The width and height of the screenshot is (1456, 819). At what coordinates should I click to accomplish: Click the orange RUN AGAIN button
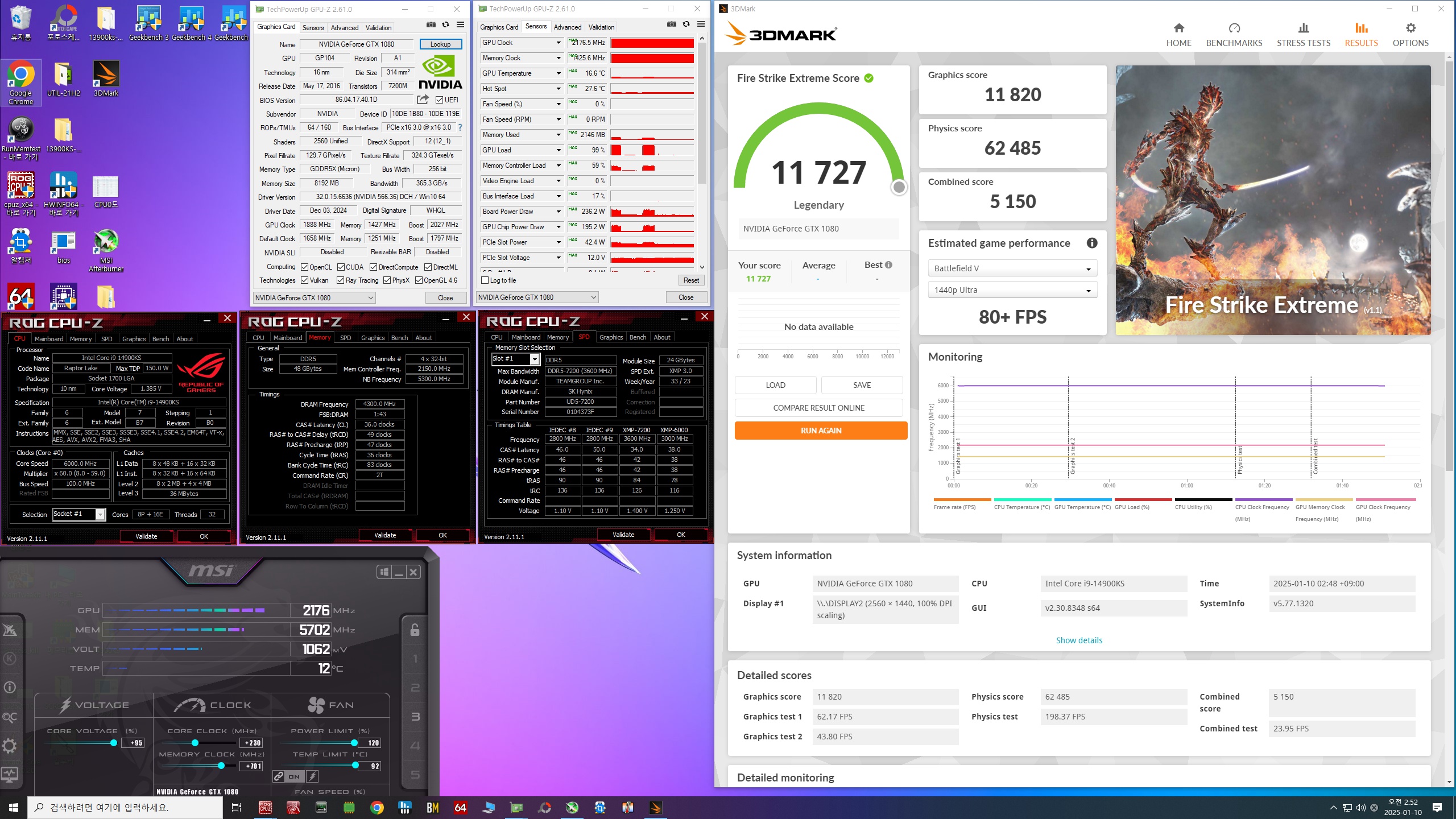click(821, 431)
